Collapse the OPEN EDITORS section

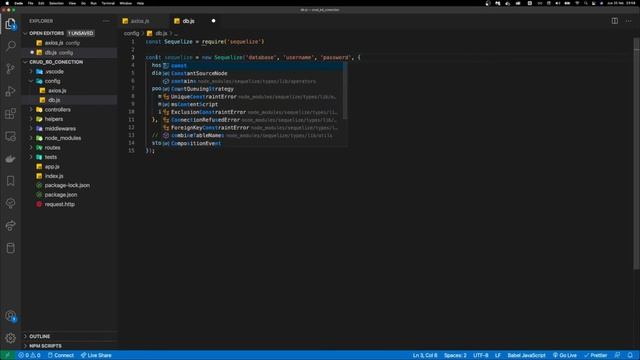pyautogui.click(x=26, y=33)
